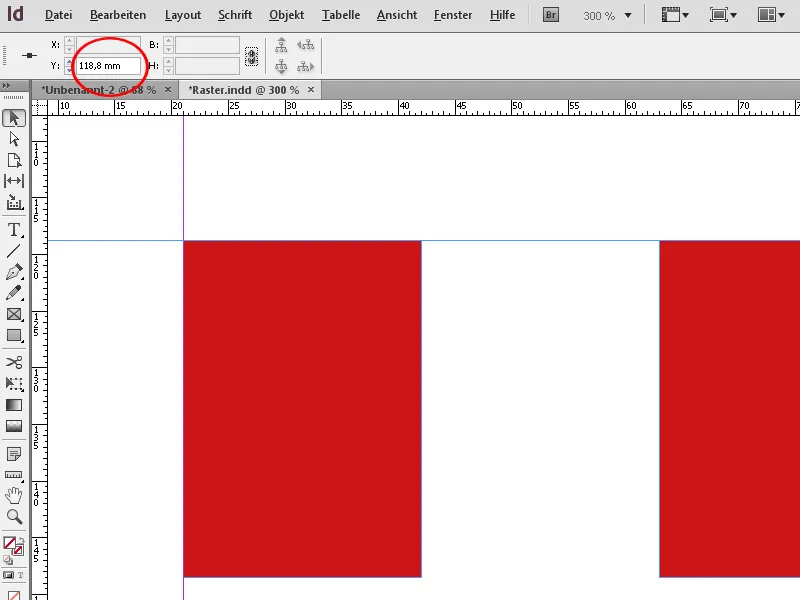Open the zoom level dropdown
This screenshot has width=800, height=600.
(628, 15)
